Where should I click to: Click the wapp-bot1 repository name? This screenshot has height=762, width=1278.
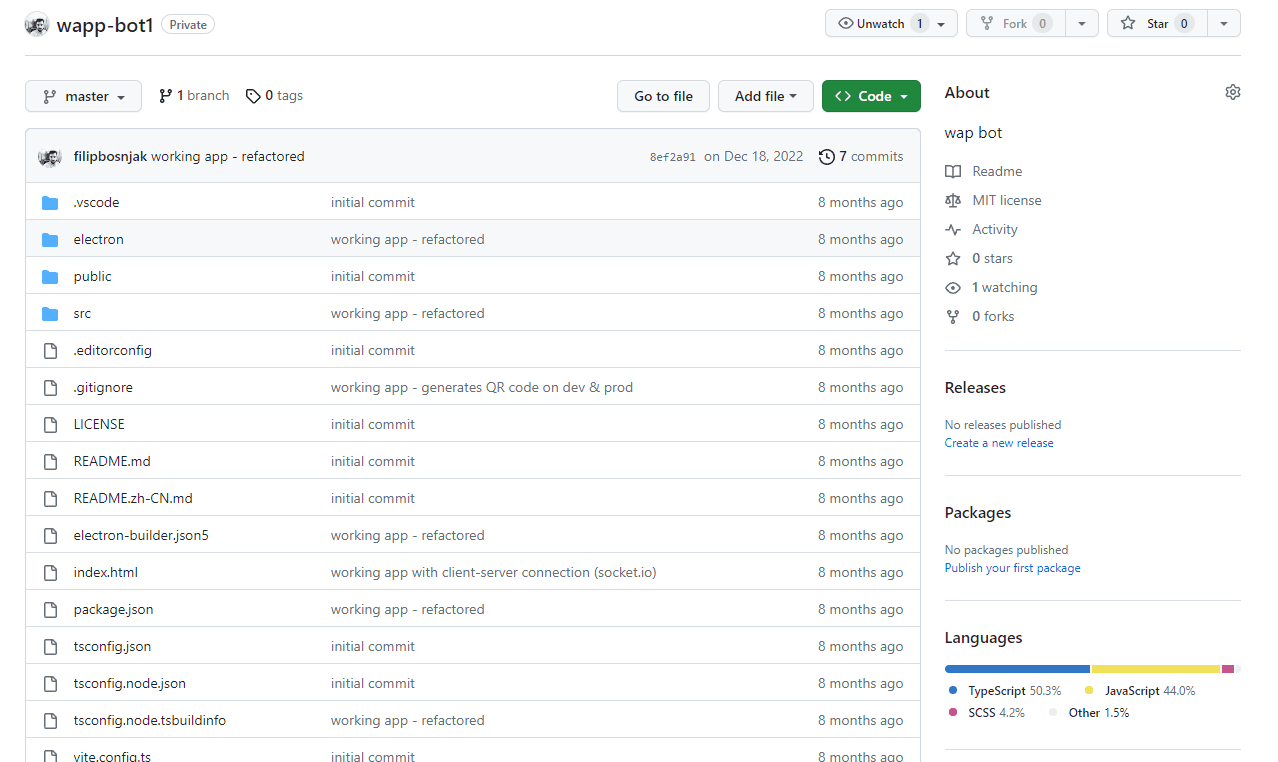coord(105,24)
